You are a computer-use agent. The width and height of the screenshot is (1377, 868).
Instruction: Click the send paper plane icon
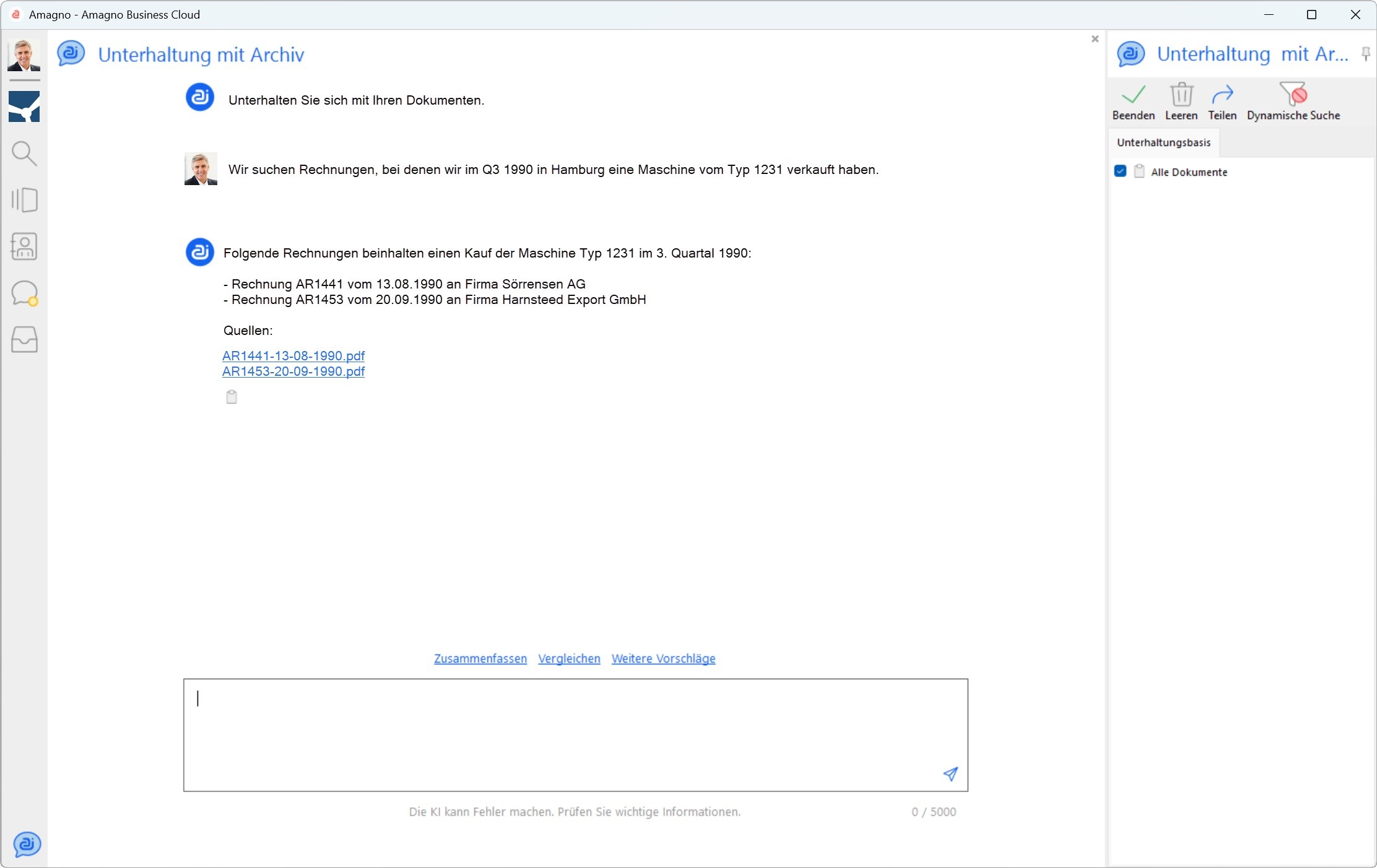tap(950, 774)
